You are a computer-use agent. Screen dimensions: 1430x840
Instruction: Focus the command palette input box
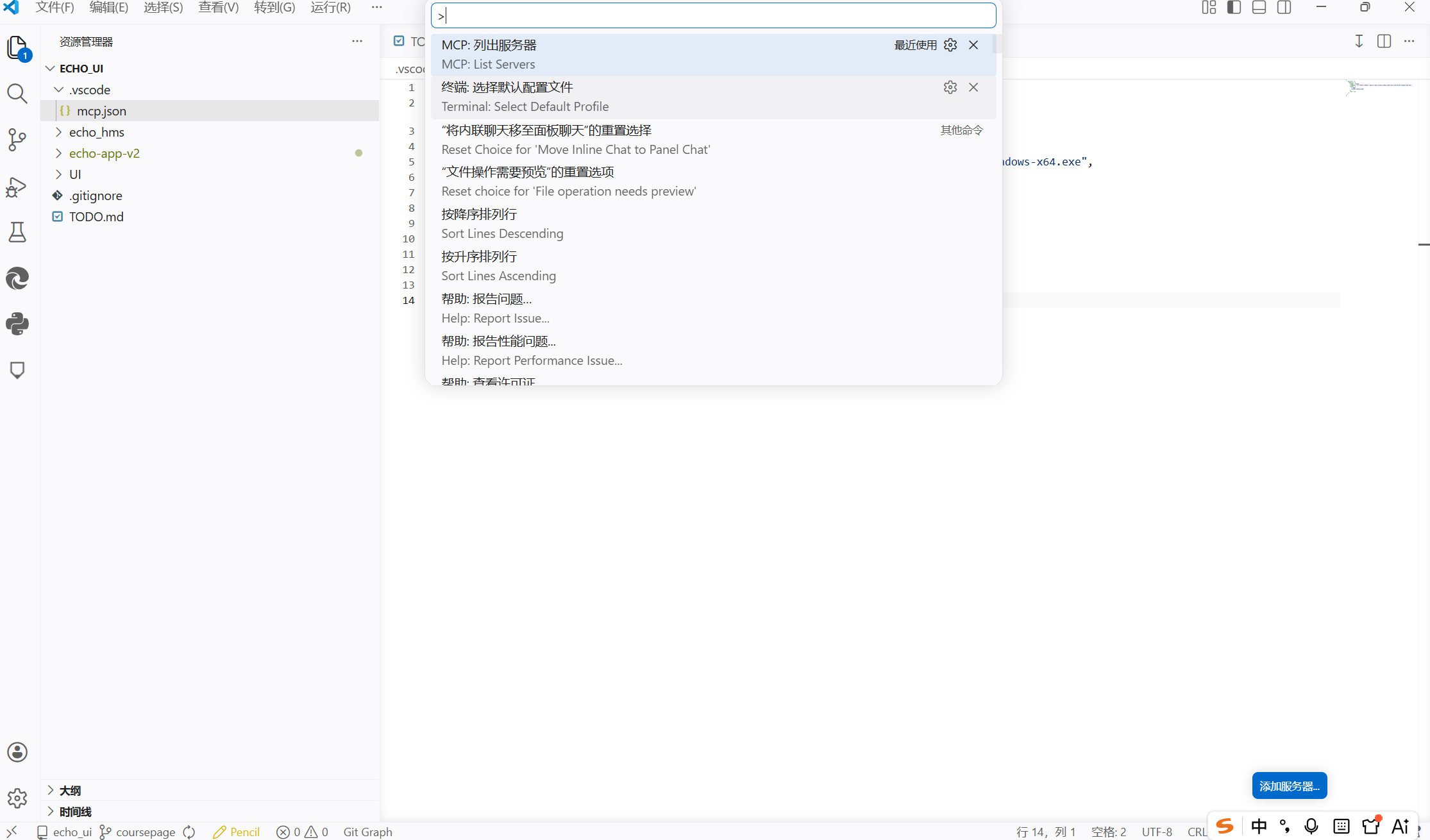tap(713, 16)
